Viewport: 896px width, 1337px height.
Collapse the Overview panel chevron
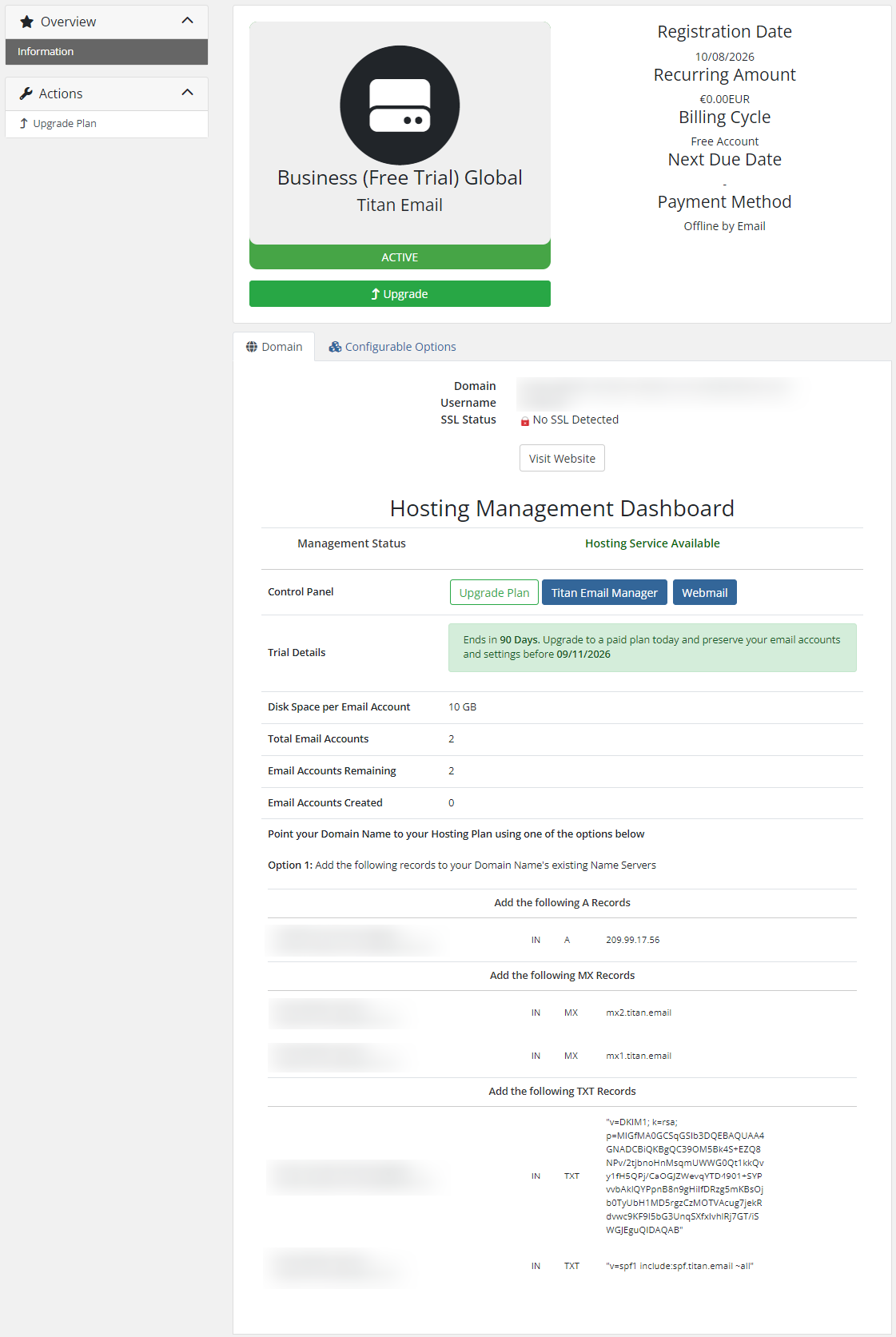tap(188, 21)
